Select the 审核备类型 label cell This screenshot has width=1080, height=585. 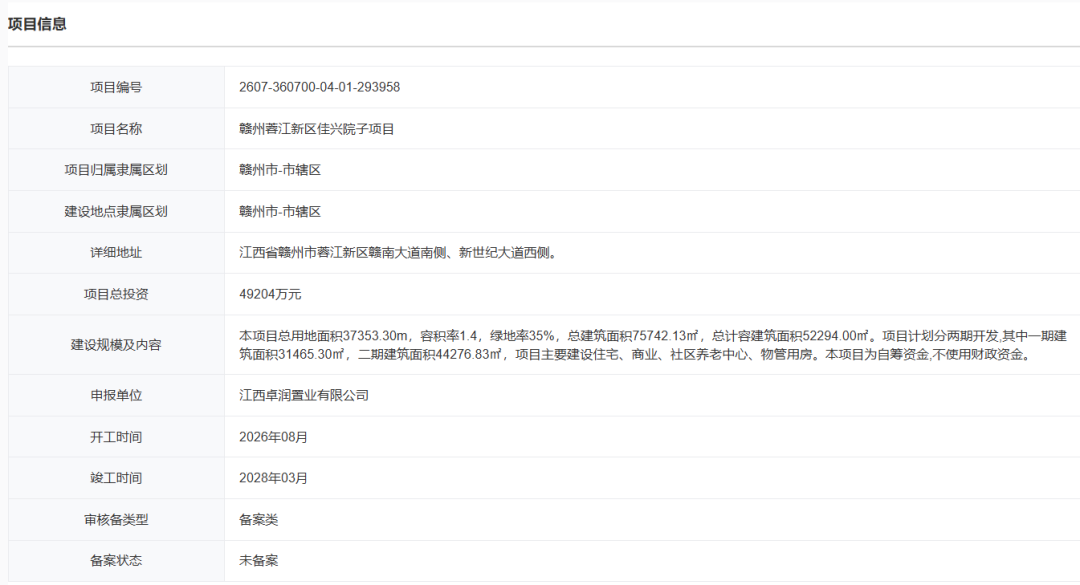(116, 520)
